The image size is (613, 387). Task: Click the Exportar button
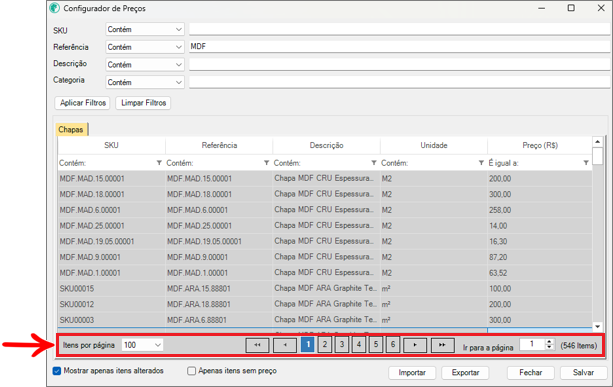pyautogui.click(x=465, y=373)
